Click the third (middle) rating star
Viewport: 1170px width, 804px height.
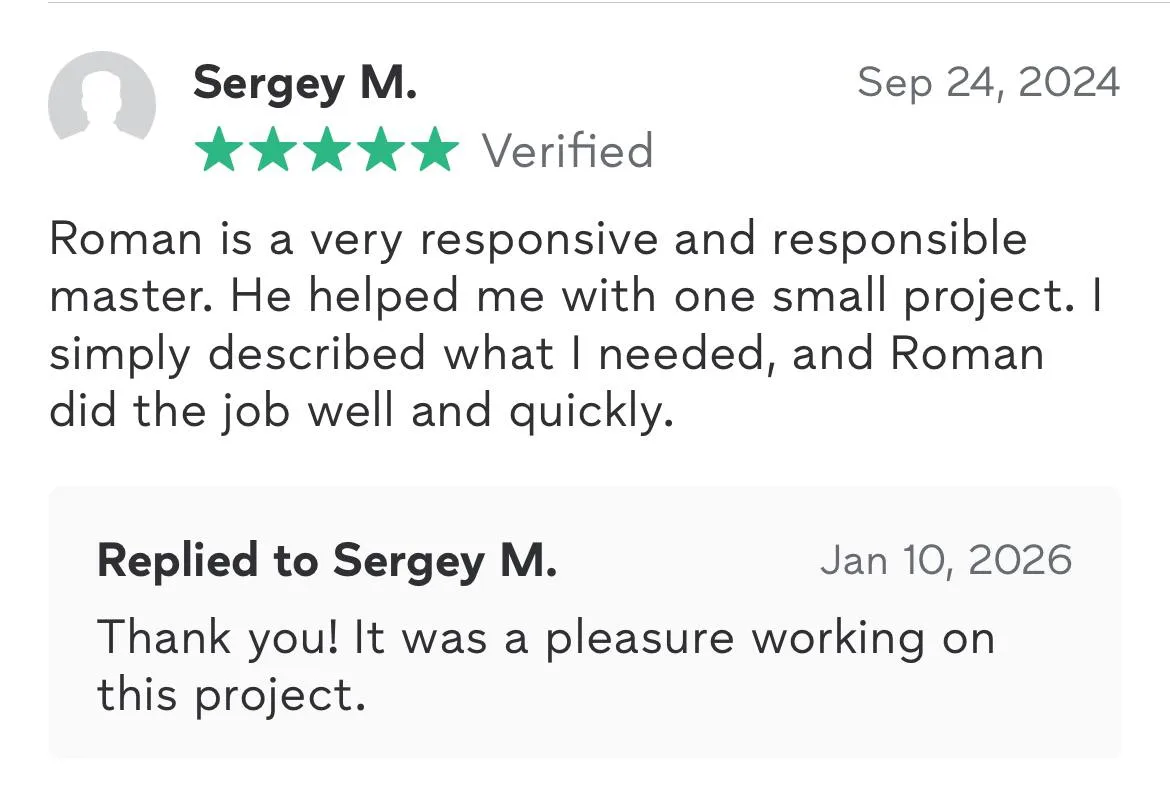326,151
